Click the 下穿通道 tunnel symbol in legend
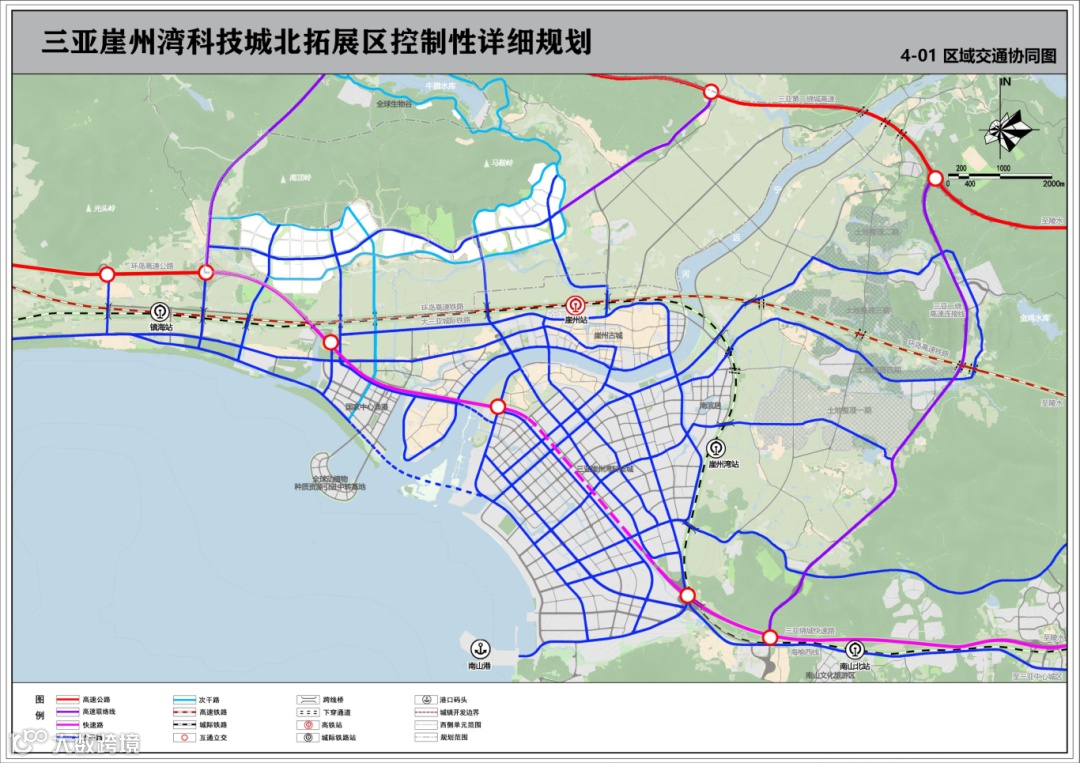This screenshot has height=763, width=1080. [x=308, y=713]
